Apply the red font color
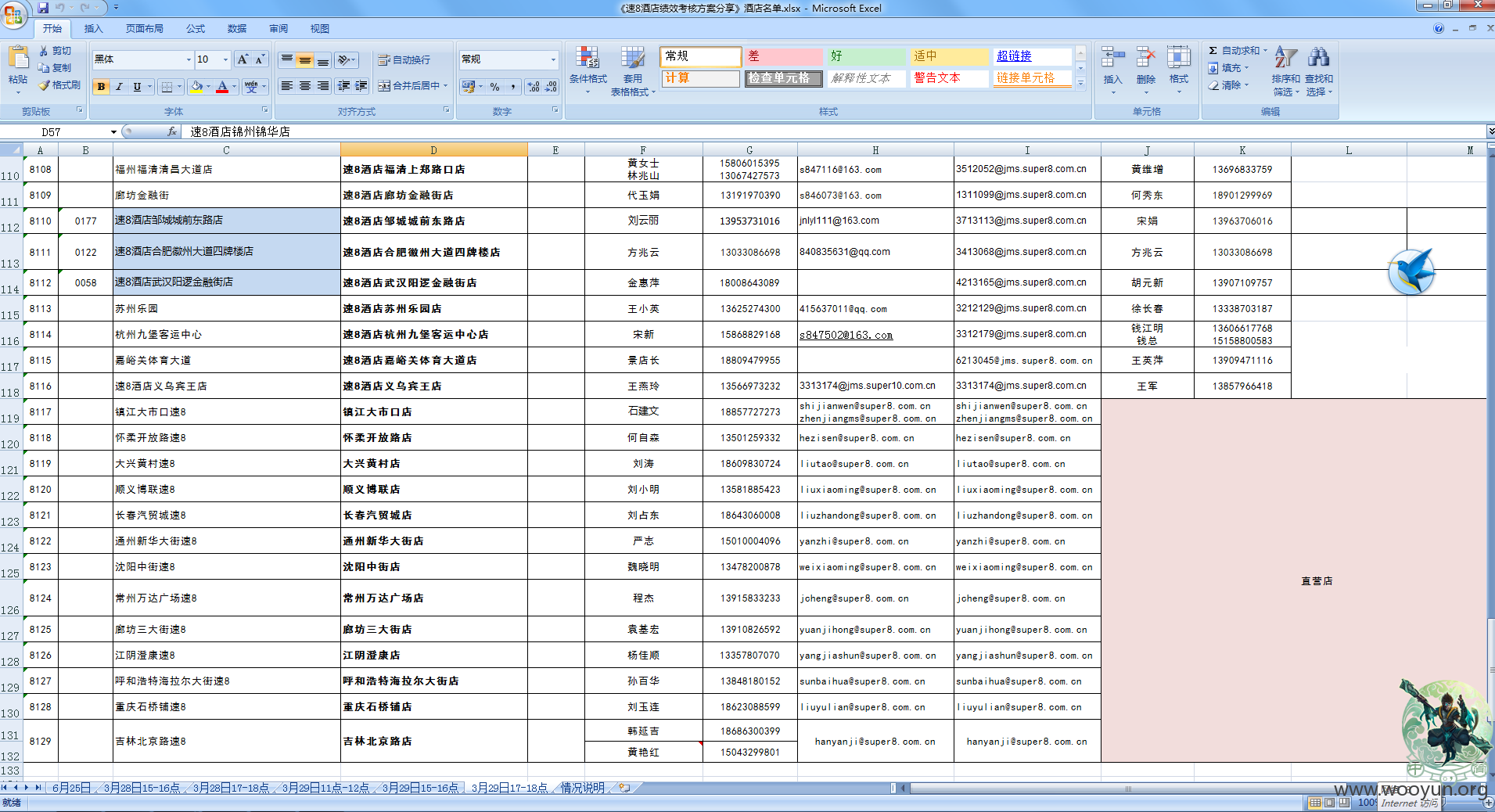1495x812 pixels. (222, 87)
